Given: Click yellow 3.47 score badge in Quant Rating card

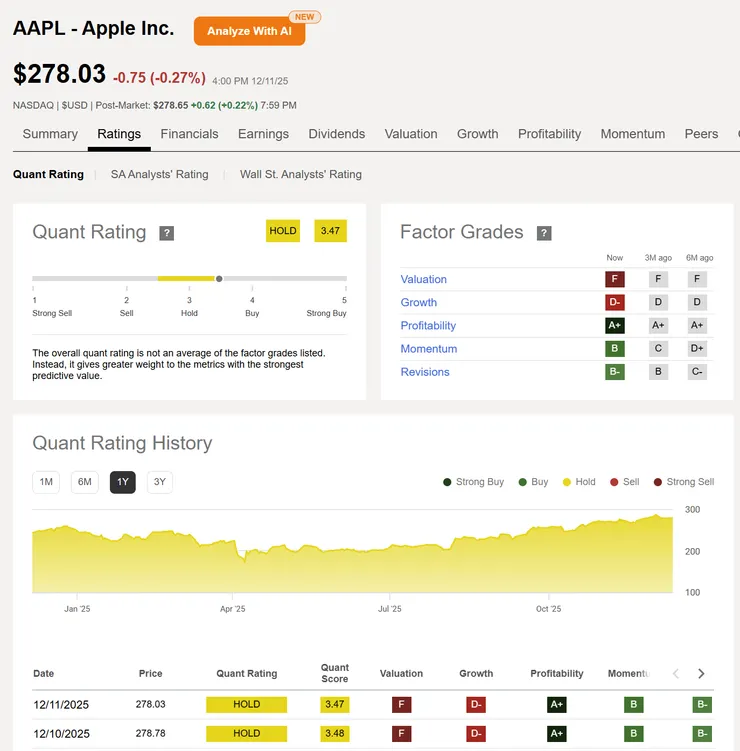Looking at the screenshot, I should pyautogui.click(x=330, y=231).
